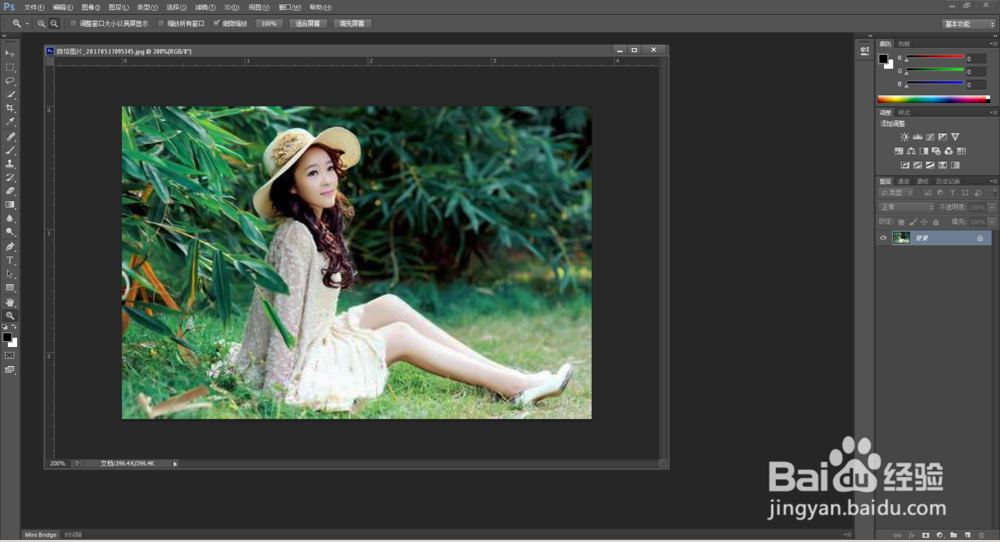The height and width of the screenshot is (542, 1000).
Task: Select the Dodge tool
Action: (x=10, y=232)
